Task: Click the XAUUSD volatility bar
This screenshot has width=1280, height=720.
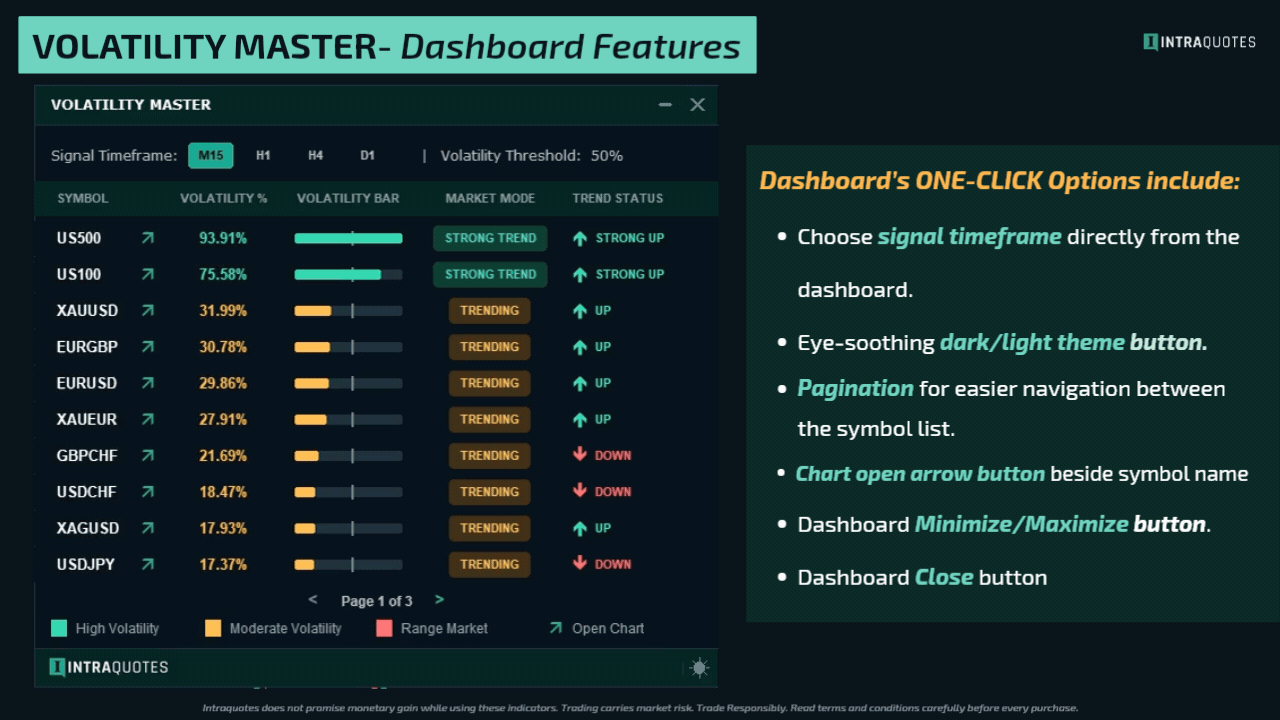Action: tap(348, 311)
